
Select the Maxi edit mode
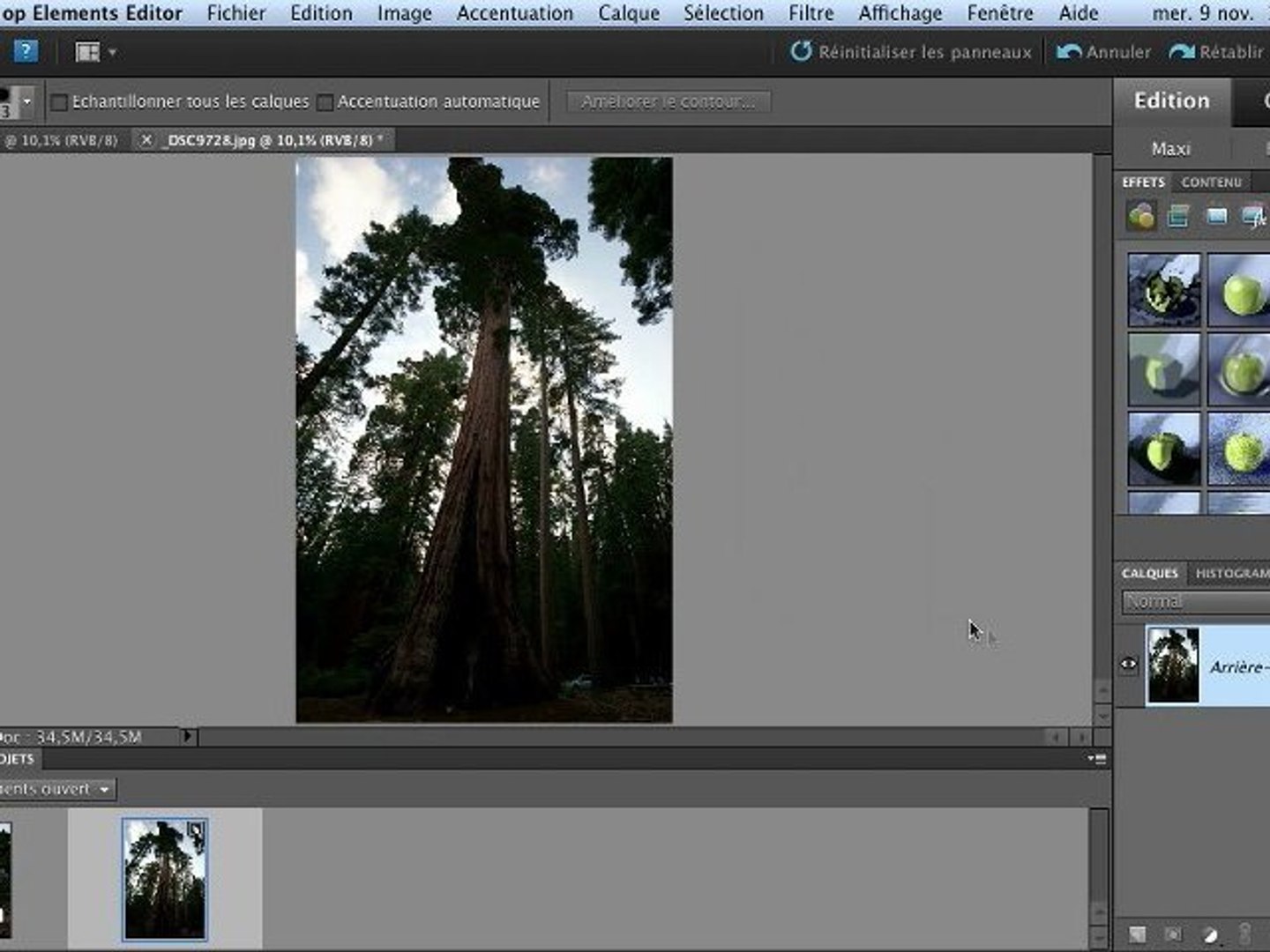point(1170,149)
